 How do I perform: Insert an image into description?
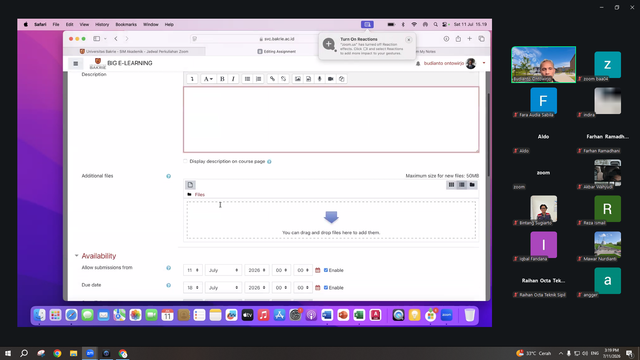click(298, 79)
